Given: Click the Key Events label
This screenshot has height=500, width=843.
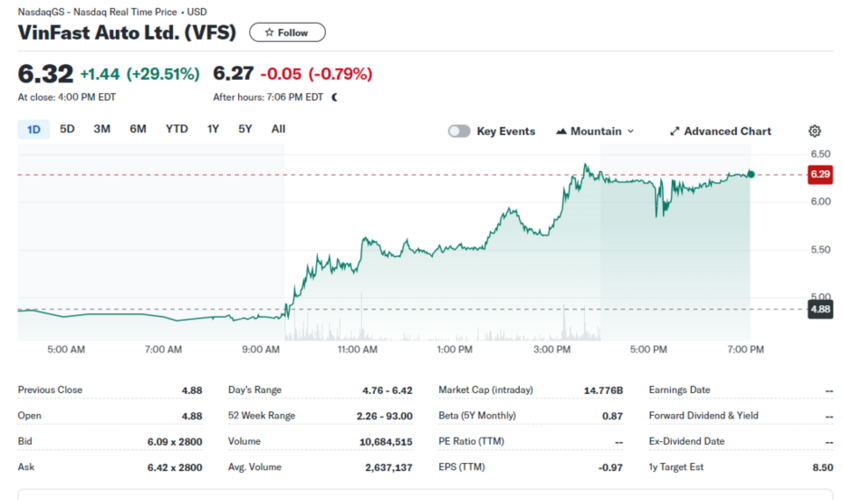Looking at the screenshot, I should pyautogui.click(x=506, y=131).
